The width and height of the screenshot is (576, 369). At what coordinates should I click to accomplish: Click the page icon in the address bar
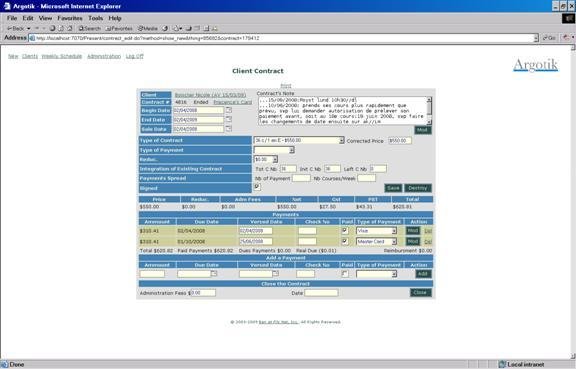coord(32,38)
